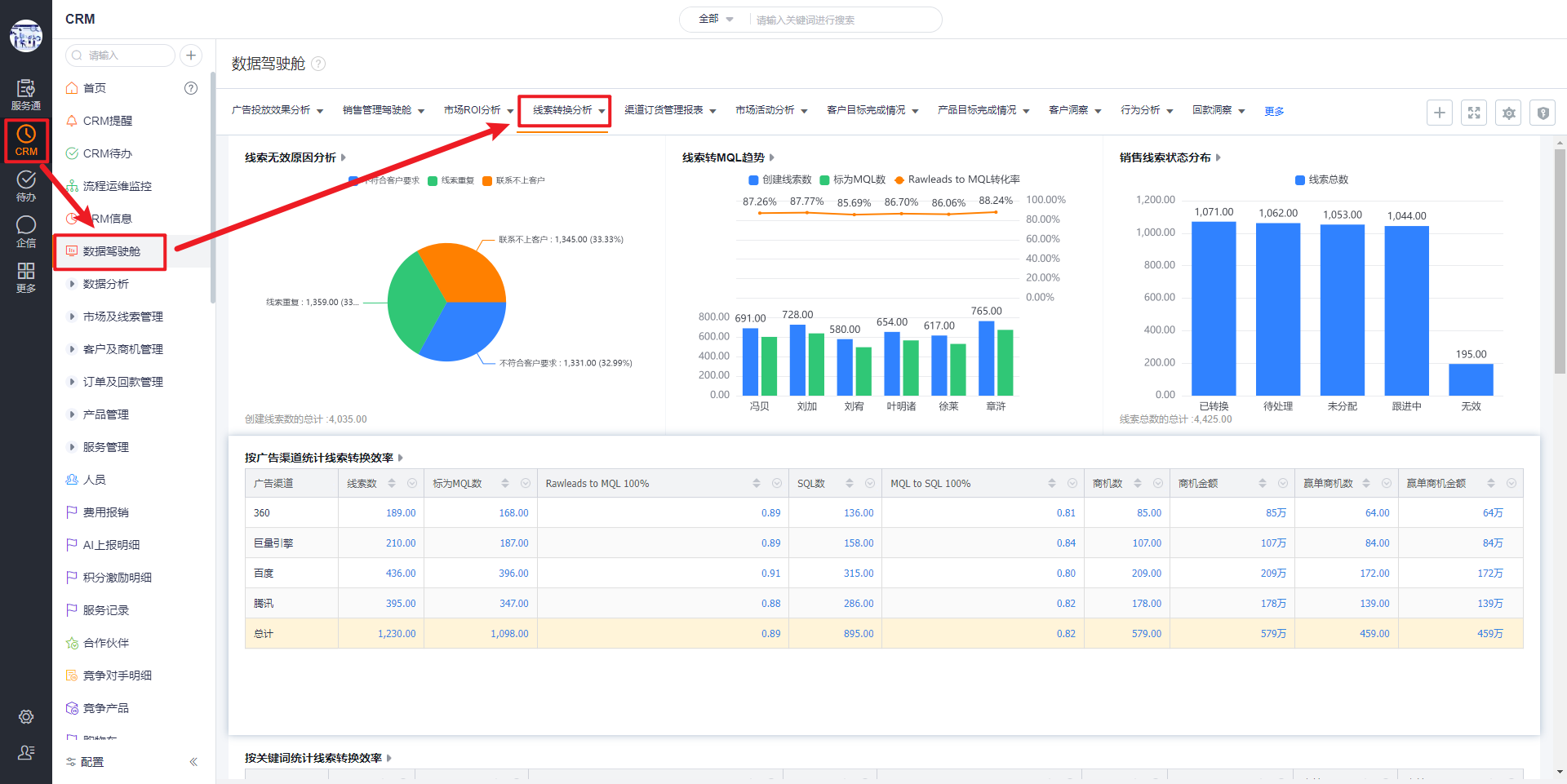Open the 待办 sidebar icon

(26, 186)
